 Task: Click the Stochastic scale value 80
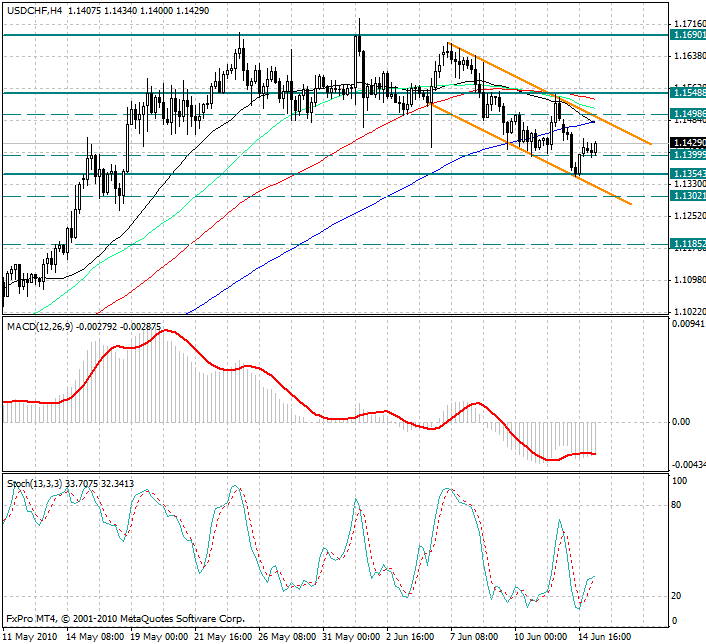pos(676,505)
